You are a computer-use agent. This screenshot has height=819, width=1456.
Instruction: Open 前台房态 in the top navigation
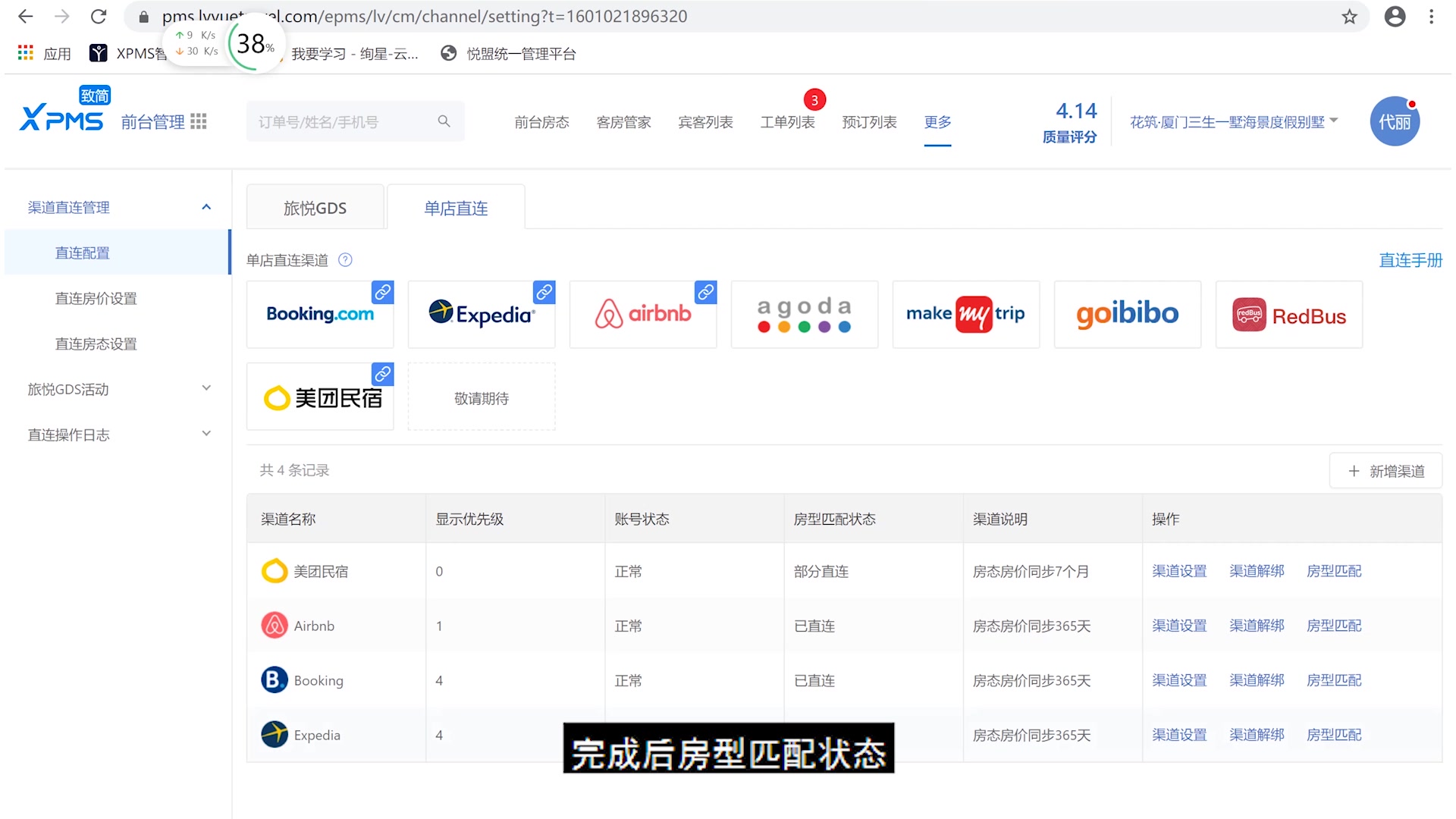pos(541,122)
